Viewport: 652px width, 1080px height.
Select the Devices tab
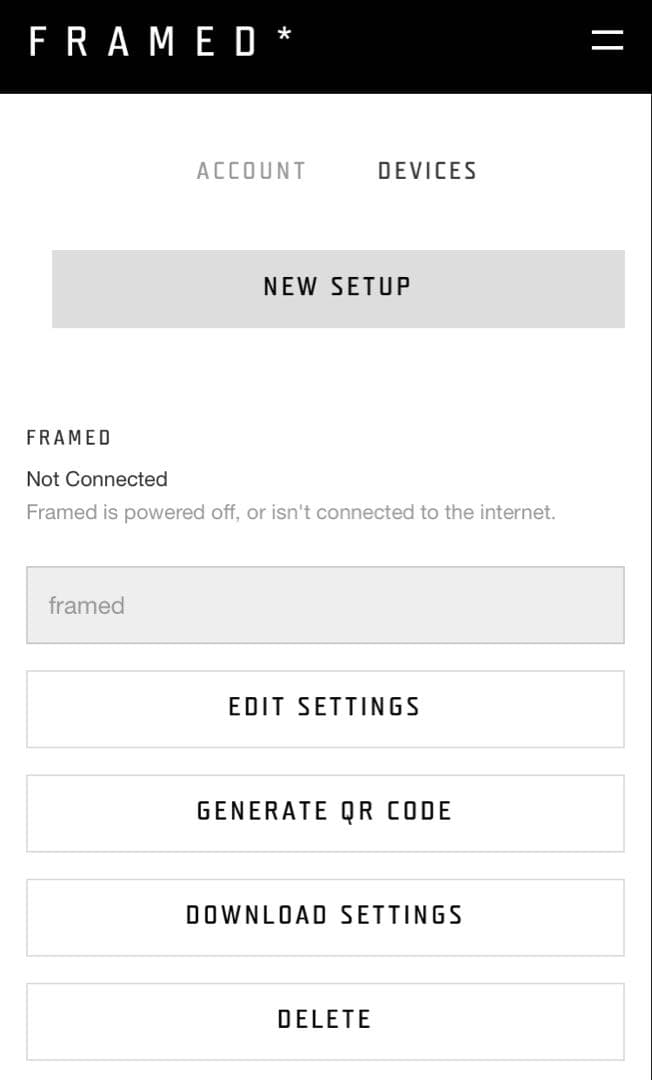[427, 171]
